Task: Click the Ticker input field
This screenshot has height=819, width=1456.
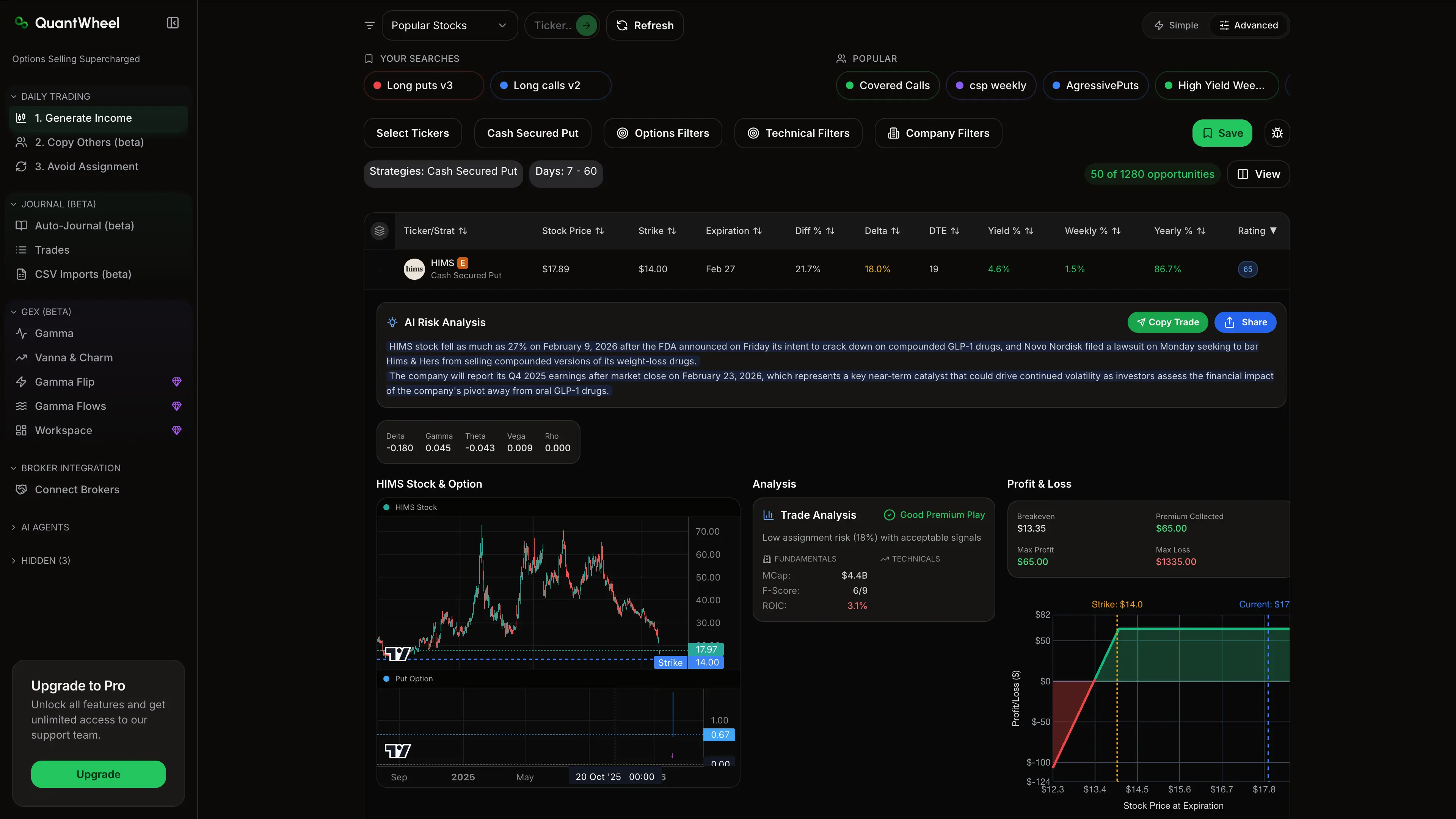Action: (552, 25)
